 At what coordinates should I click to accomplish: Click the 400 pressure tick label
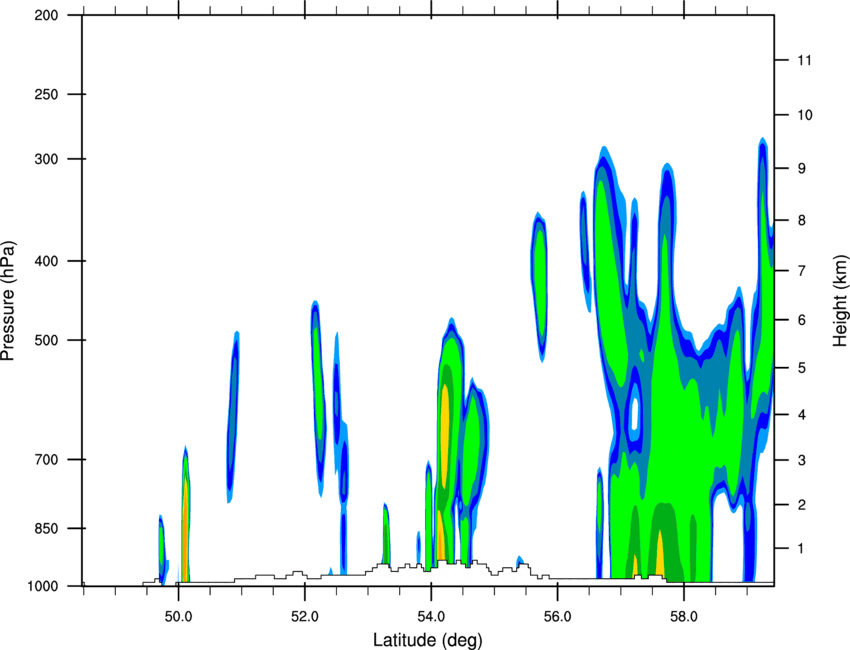click(47, 261)
